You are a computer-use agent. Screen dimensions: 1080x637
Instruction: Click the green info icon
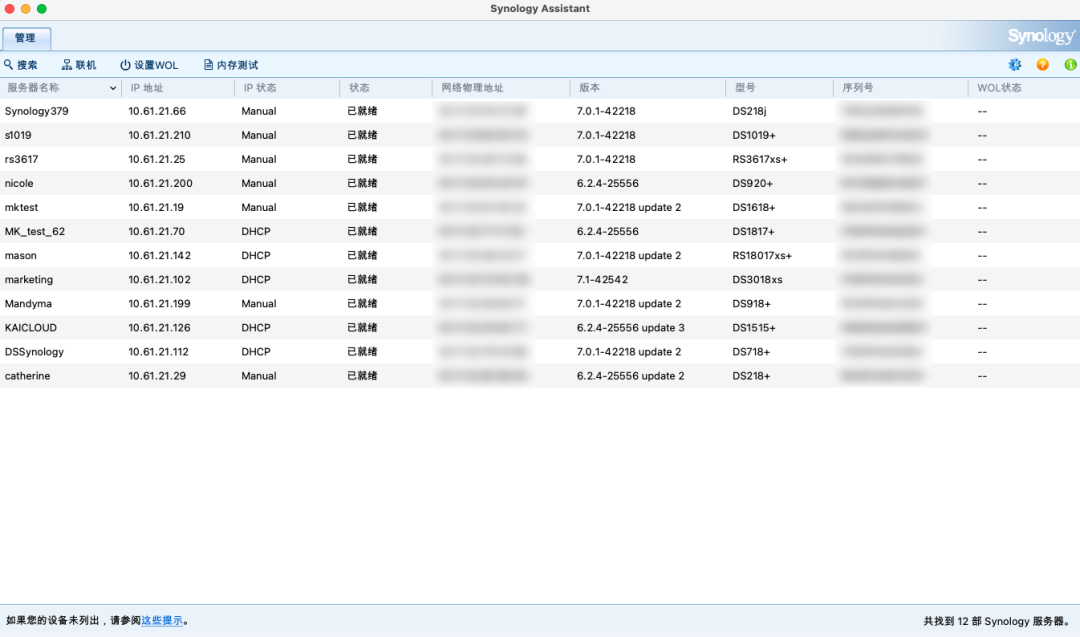1070,65
